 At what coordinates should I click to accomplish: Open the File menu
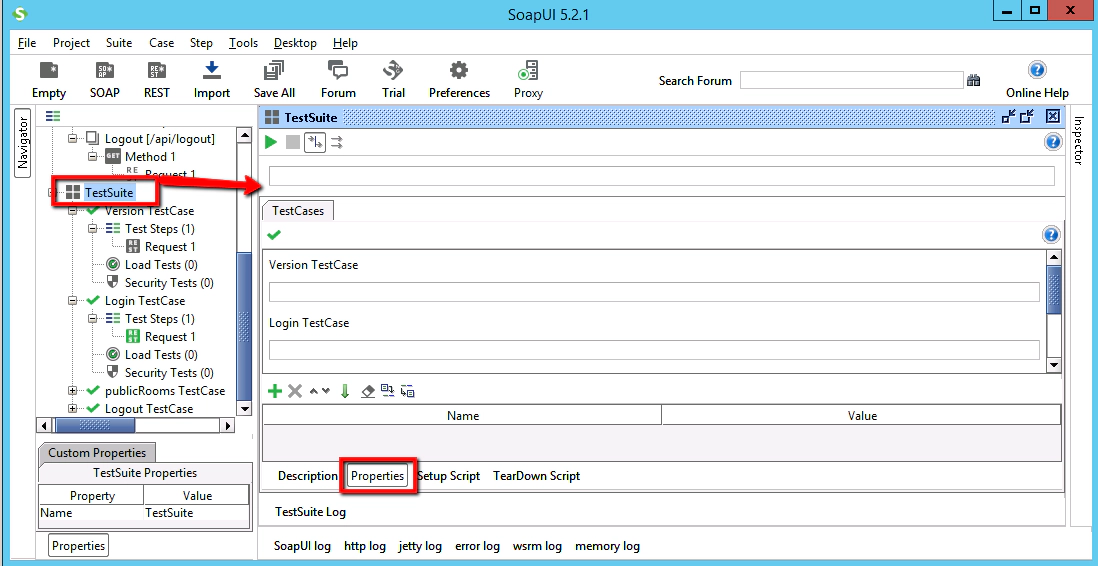[27, 43]
